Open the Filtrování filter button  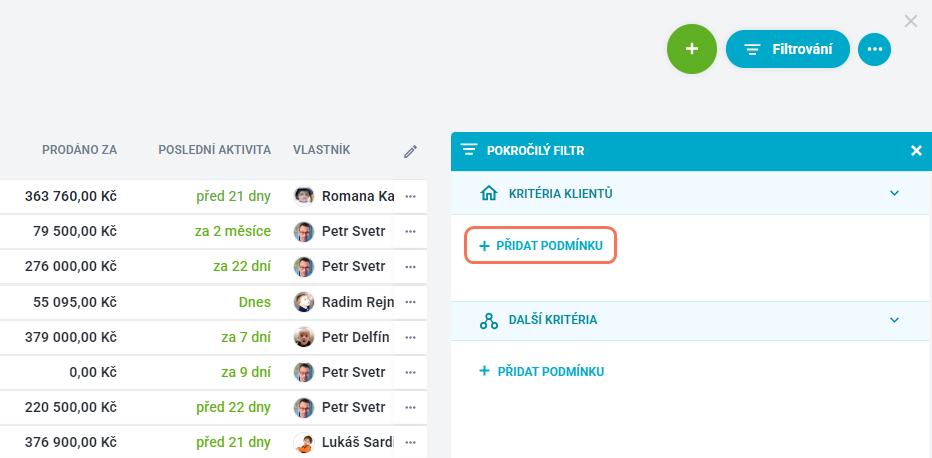pyautogui.click(x=788, y=49)
